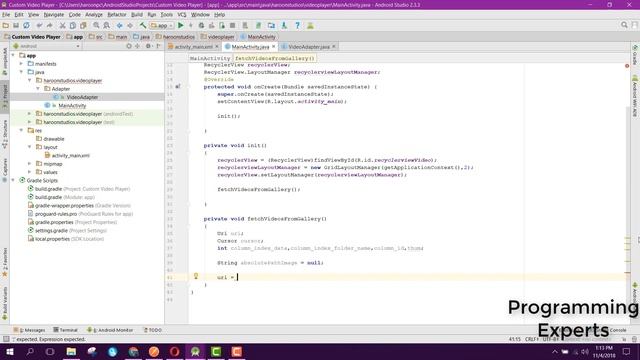Open the TODO tool window
Screen dimensions: 640x360
point(152,330)
